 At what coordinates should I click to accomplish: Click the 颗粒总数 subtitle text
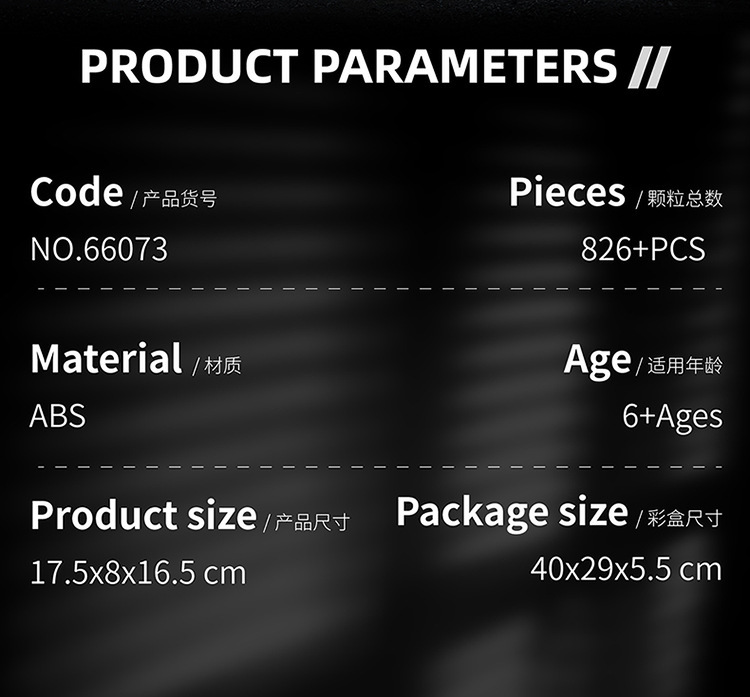point(685,199)
